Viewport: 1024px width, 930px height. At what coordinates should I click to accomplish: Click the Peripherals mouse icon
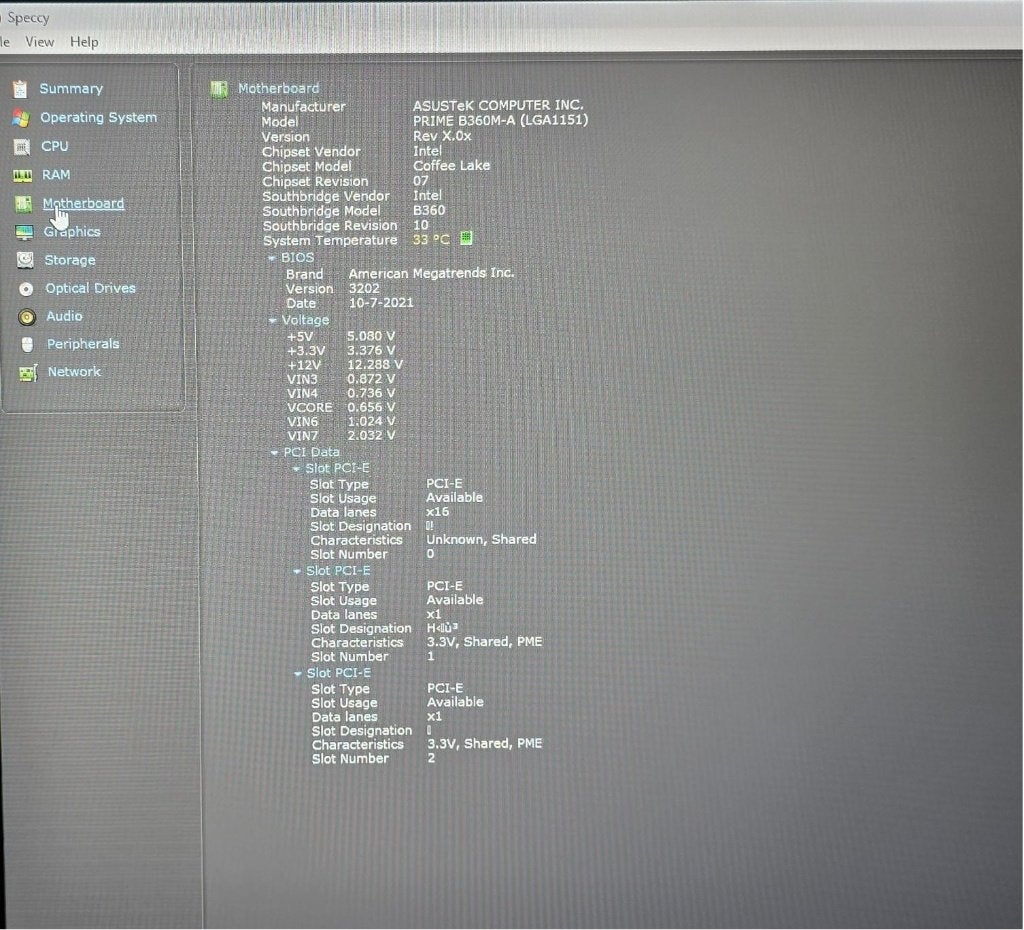pyautogui.click(x=27, y=344)
